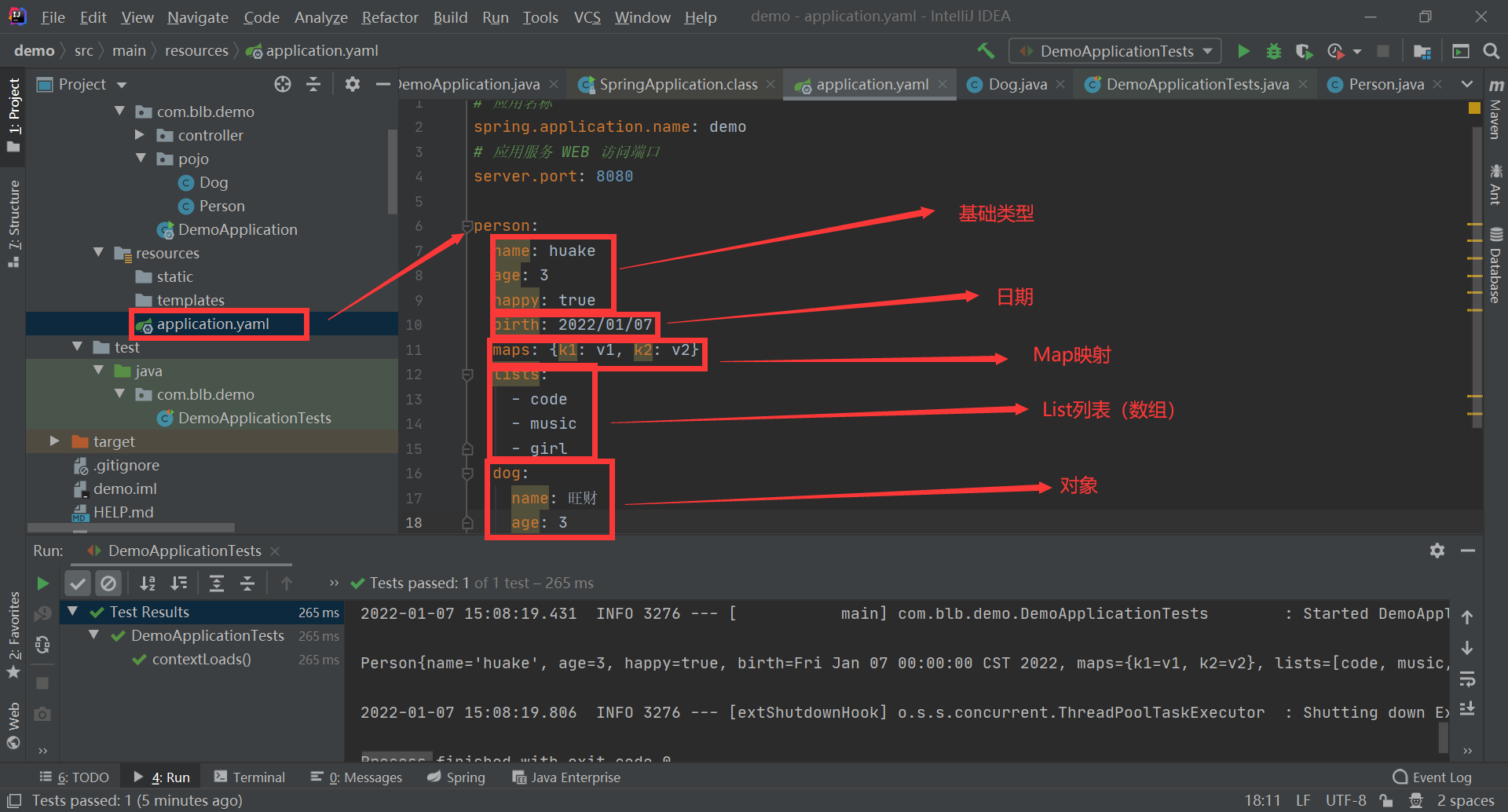Switch to Person.java editor tab
Screen dimensions: 1508x812
click(x=1386, y=84)
